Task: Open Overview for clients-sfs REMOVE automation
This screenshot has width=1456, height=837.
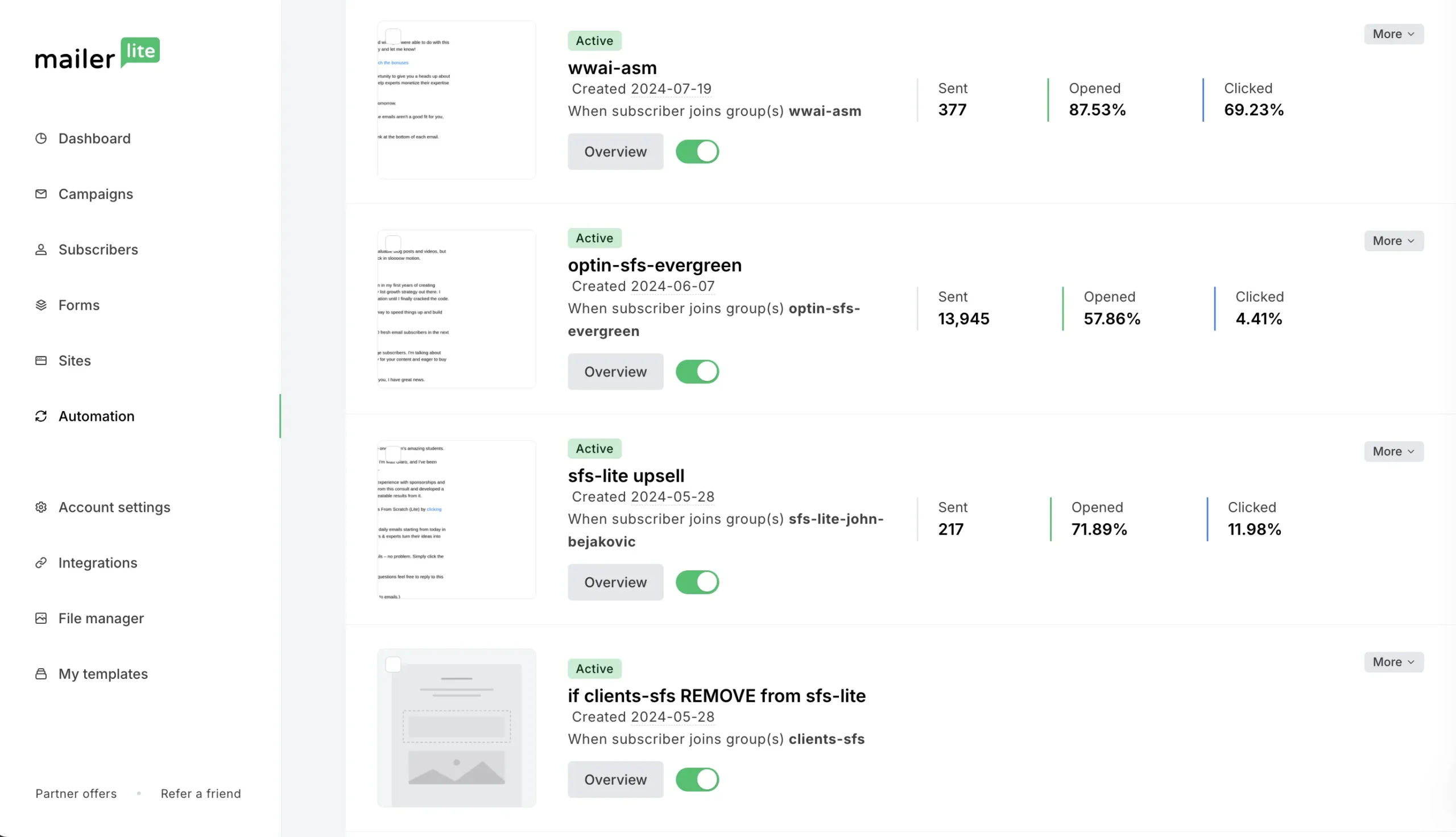Action: [615, 780]
